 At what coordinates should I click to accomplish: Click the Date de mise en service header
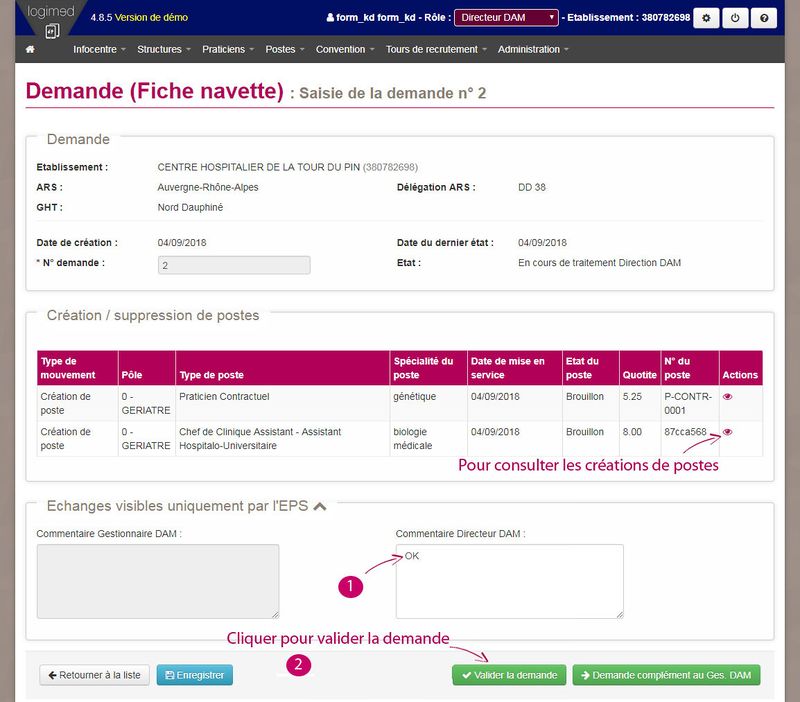514,368
